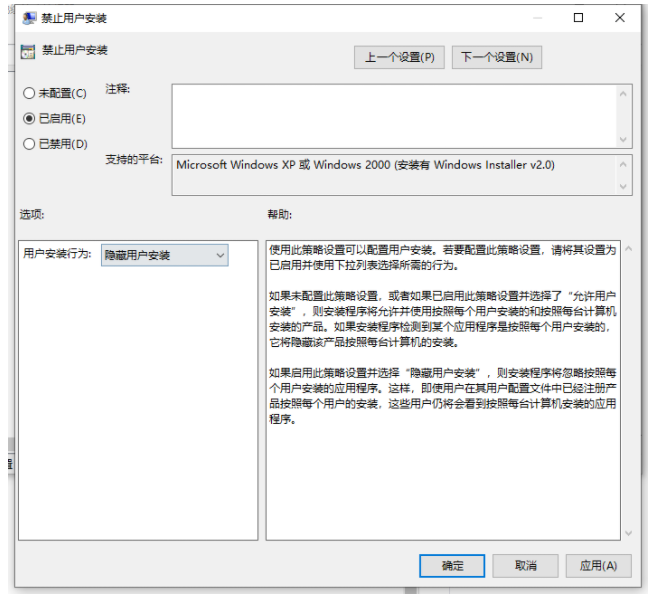Click the up arrow of the 注释 scrollbar
Viewport: 653px width, 596px height.
coord(624,93)
